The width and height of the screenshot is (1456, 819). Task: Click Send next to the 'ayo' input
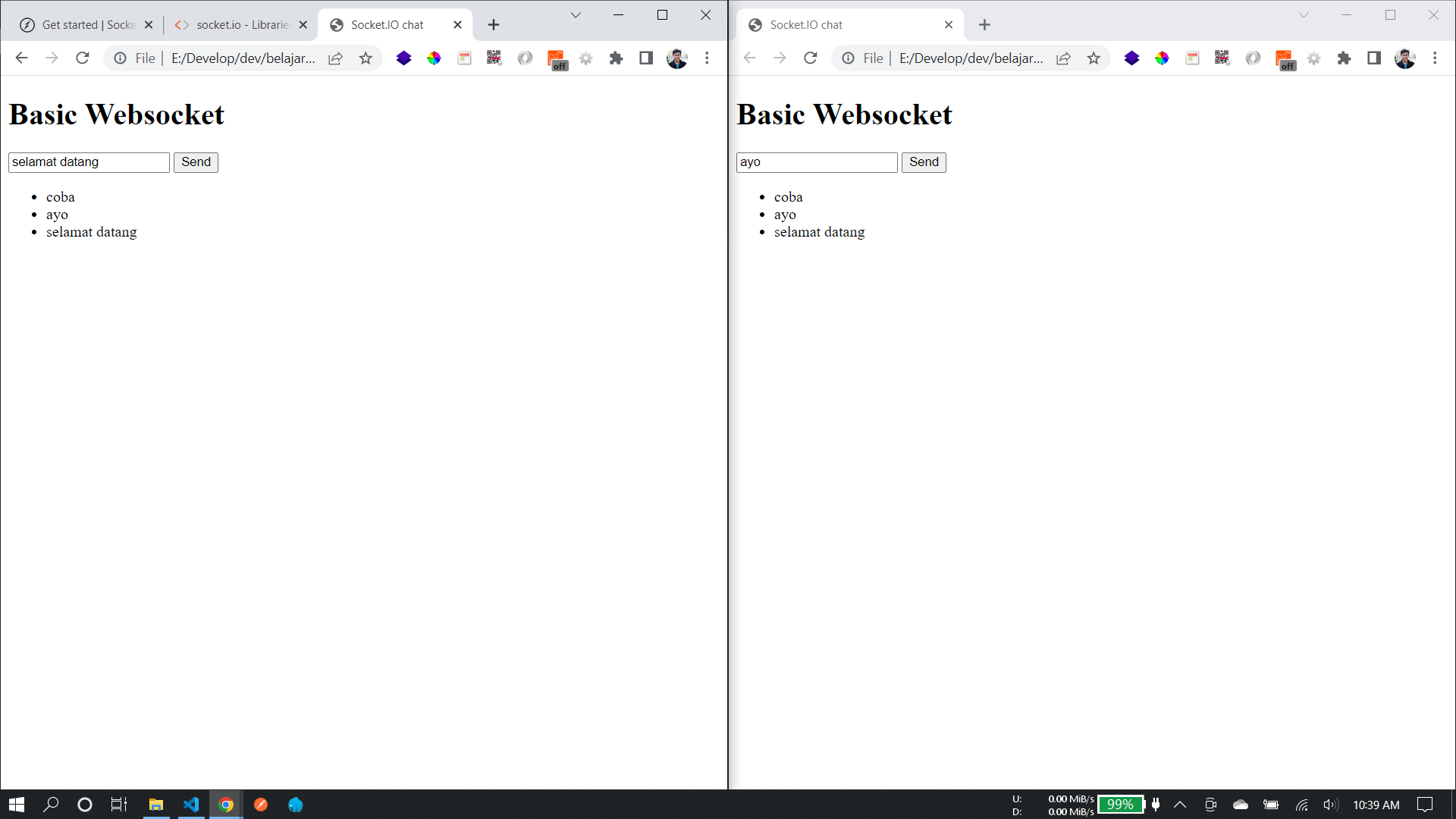coord(924,162)
